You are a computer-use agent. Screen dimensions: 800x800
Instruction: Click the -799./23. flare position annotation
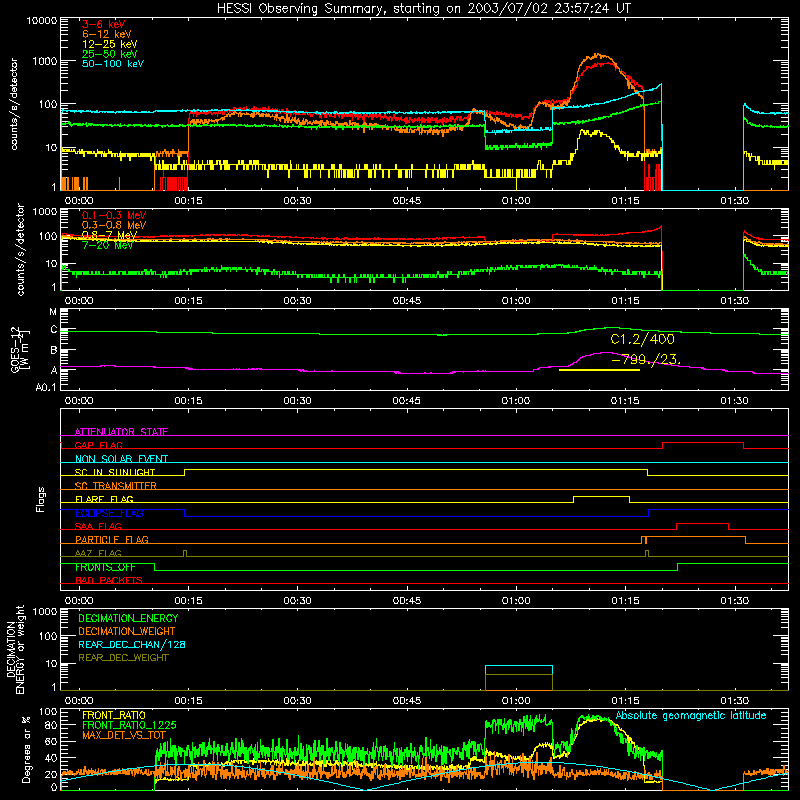645,360
